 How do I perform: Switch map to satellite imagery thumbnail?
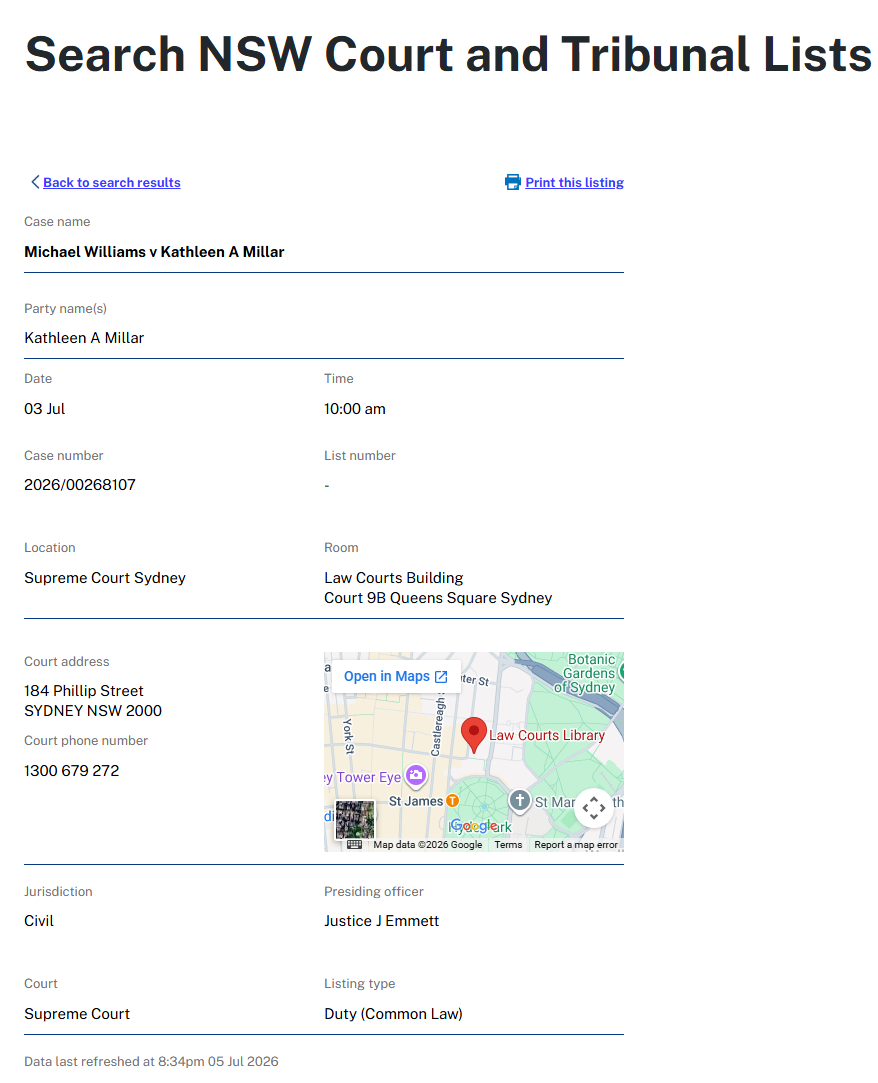(x=355, y=819)
